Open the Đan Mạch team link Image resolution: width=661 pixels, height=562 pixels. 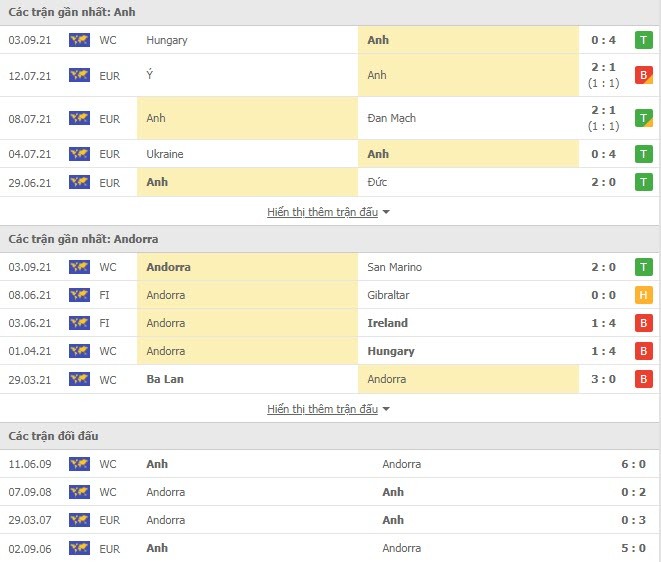392,118
